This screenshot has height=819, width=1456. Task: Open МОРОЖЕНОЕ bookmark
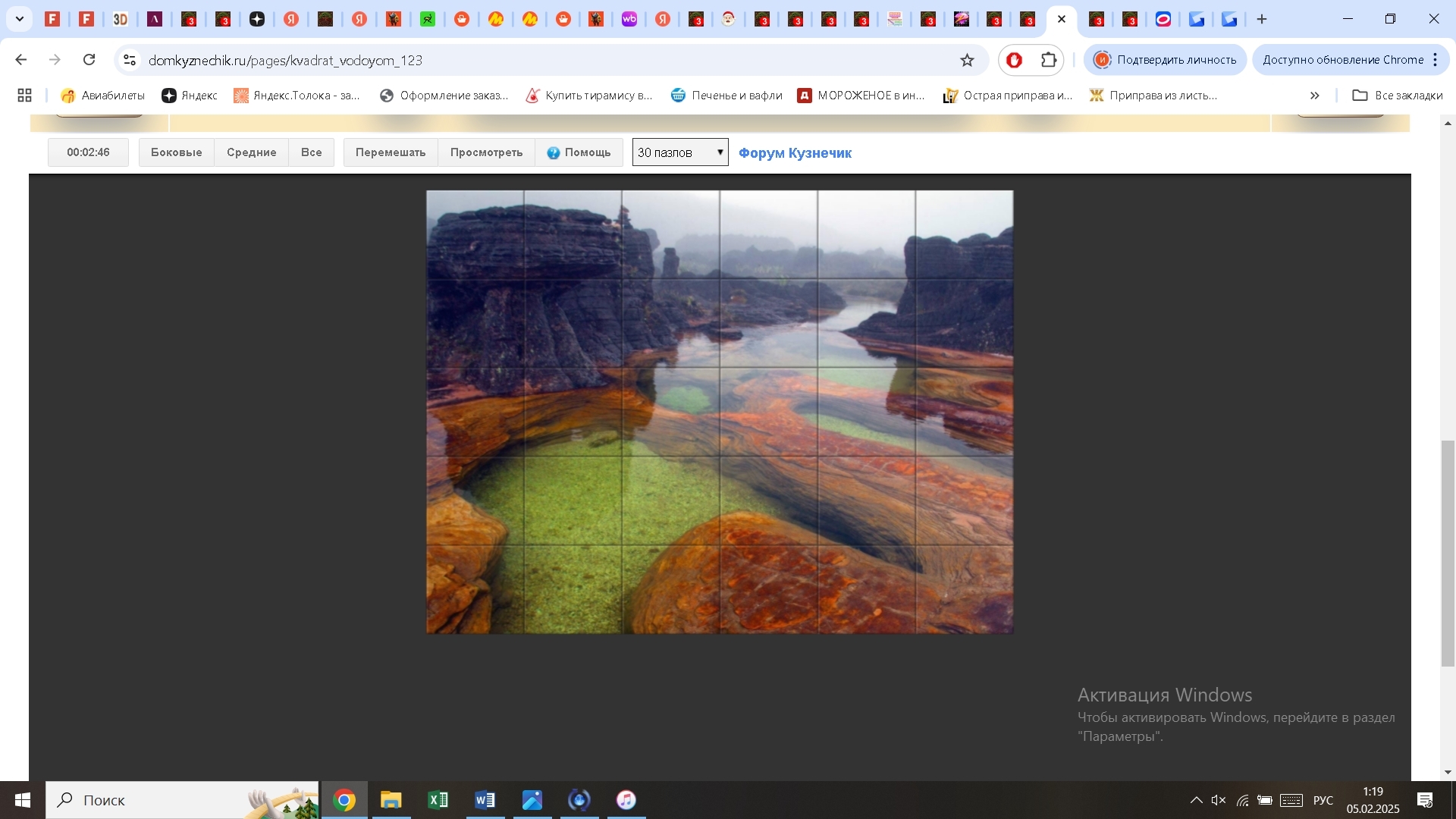click(x=861, y=96)
